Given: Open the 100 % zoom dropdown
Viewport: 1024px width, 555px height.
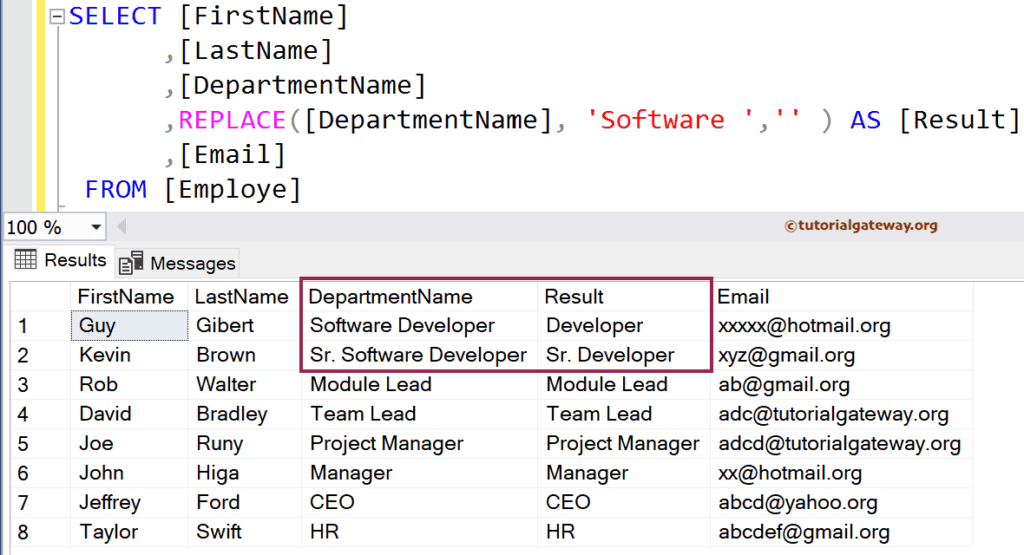Looking at the screenshot, I should (x=96, y=227).
